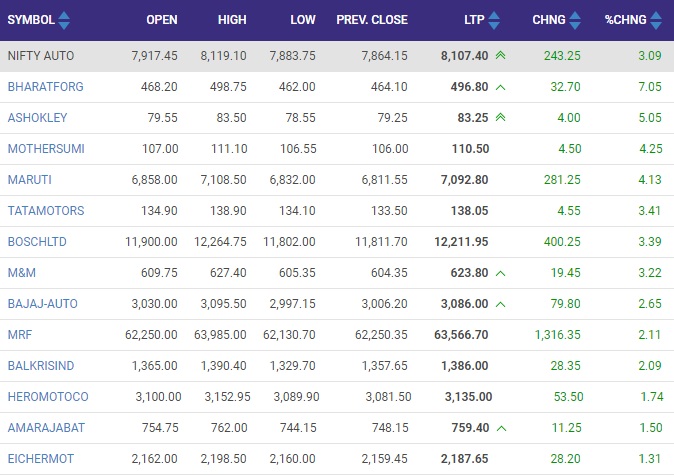
Task: Select ASHOKLEY %CHNG value 5.05
Action: [x=650, y=118]
